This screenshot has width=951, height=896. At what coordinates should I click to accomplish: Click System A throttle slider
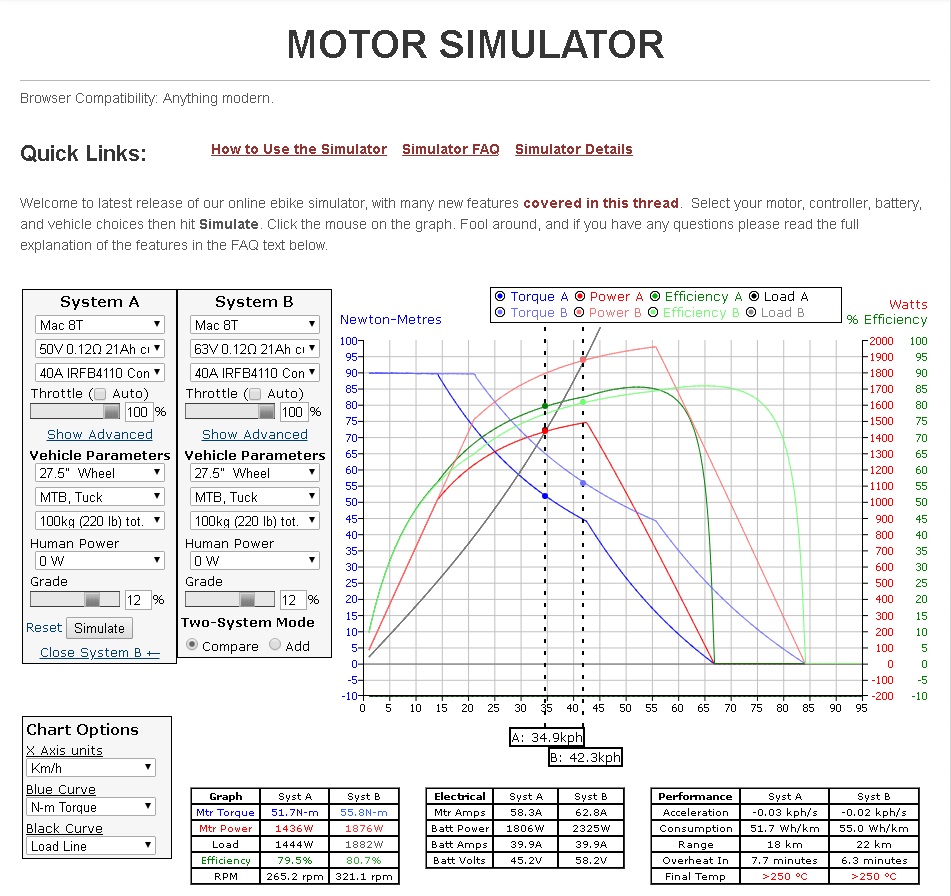point(75,412)
